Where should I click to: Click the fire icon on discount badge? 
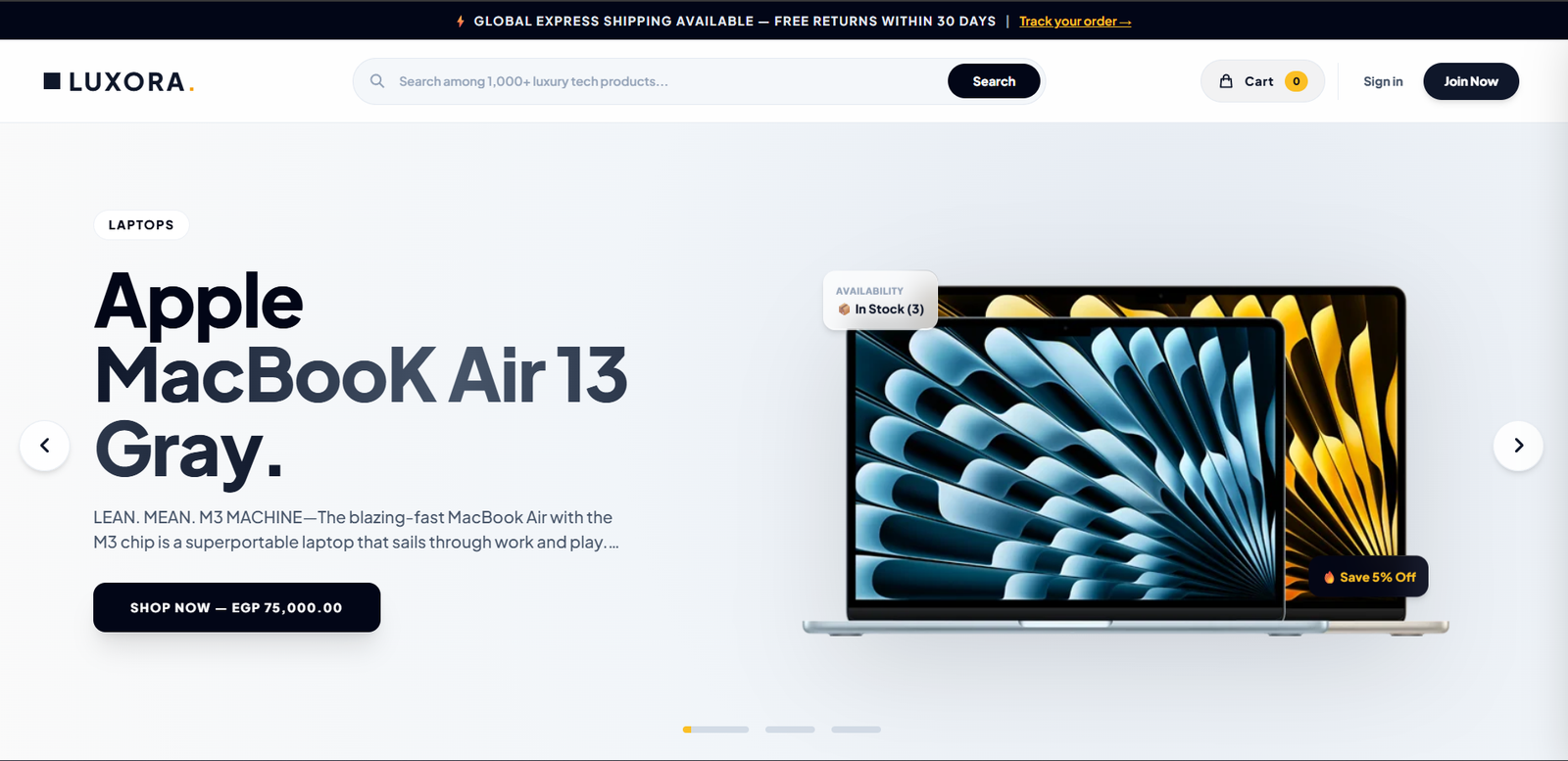(x=1329, y=577)
